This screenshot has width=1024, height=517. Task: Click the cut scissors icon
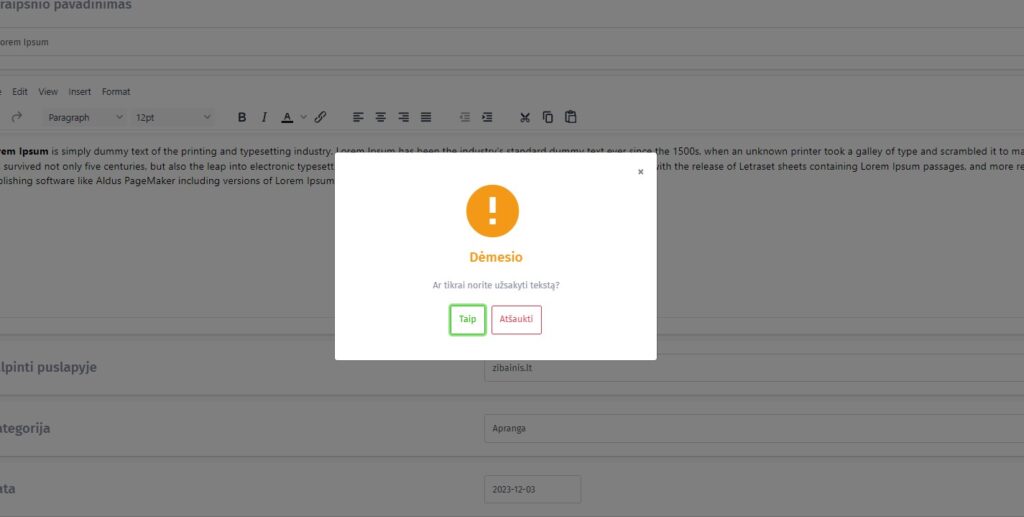[x=525, y=117]
